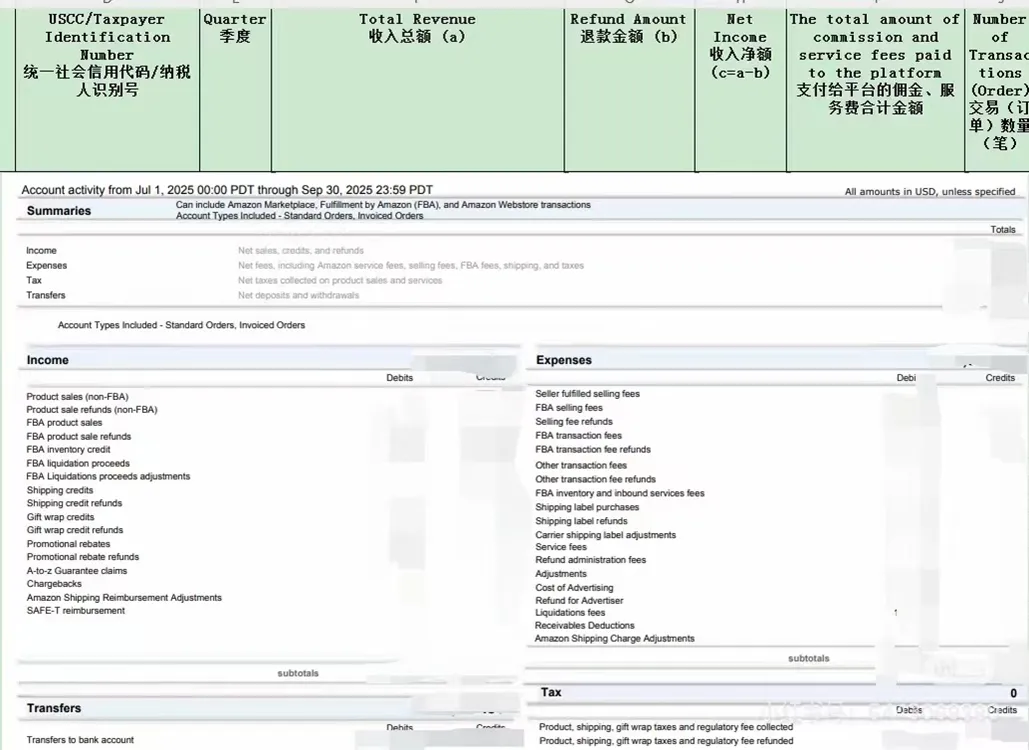The image size is (1029, 750).
Task: Click 'Net sales, credits, and refunds' description
Action: tap(301, 251)
